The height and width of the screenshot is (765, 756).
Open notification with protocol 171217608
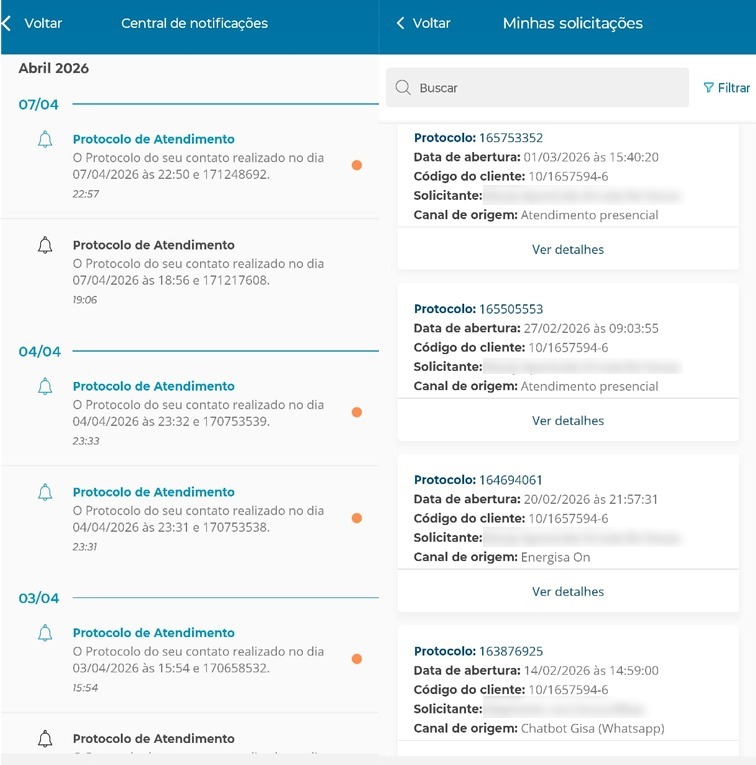click(x=198, y=271)
